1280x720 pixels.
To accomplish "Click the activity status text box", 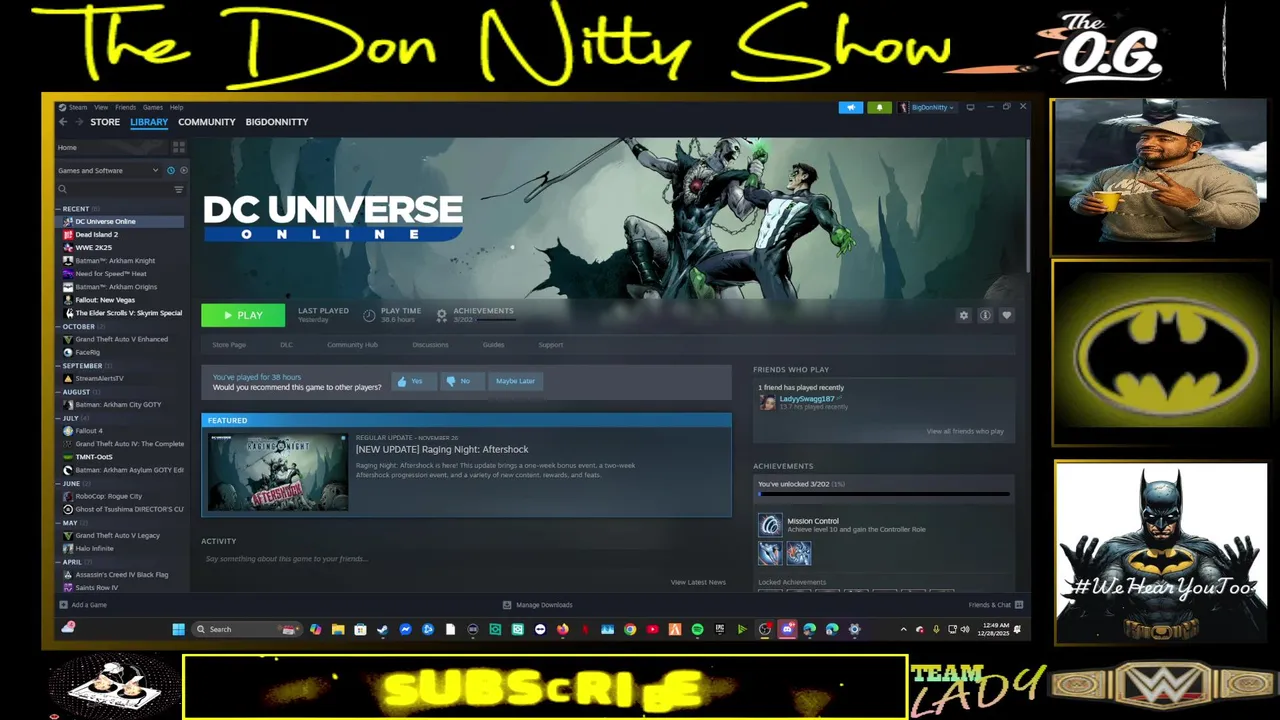I will (x=466, y=559).
